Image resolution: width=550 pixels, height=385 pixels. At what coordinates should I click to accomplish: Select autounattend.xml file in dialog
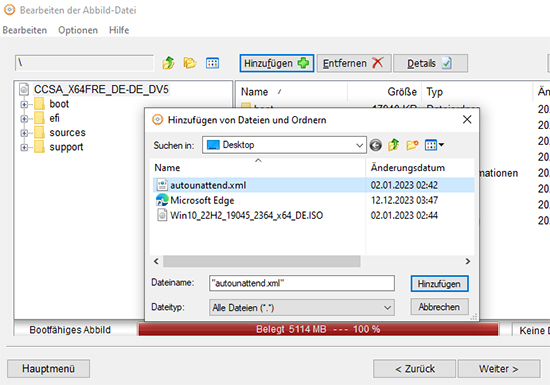(208, 185)
